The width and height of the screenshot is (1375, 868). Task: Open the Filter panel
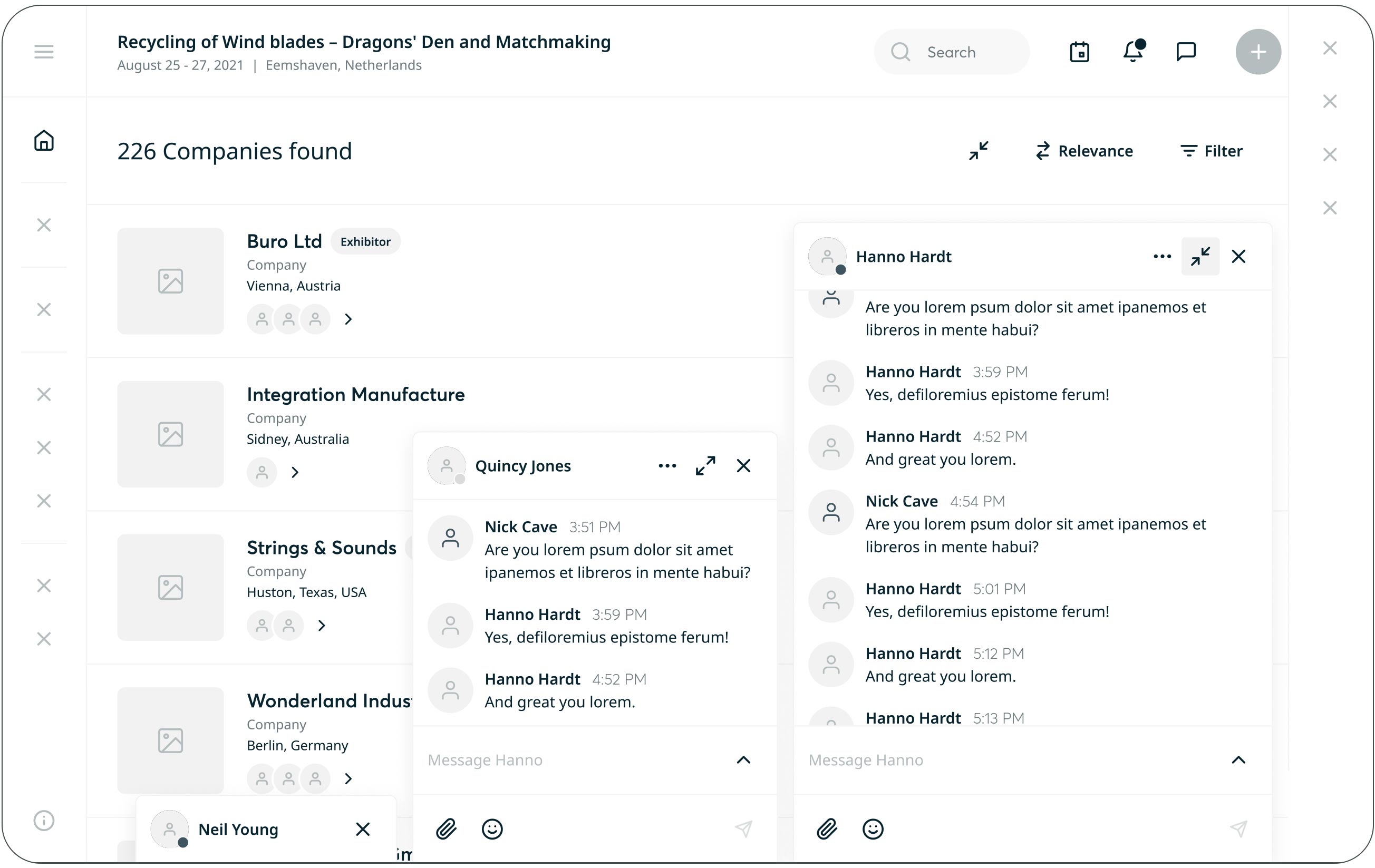point(1211,151)
